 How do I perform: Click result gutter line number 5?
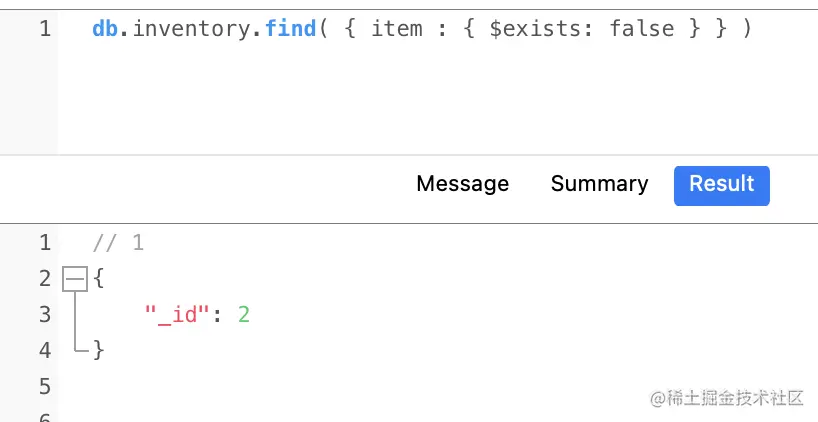point(44,386)
